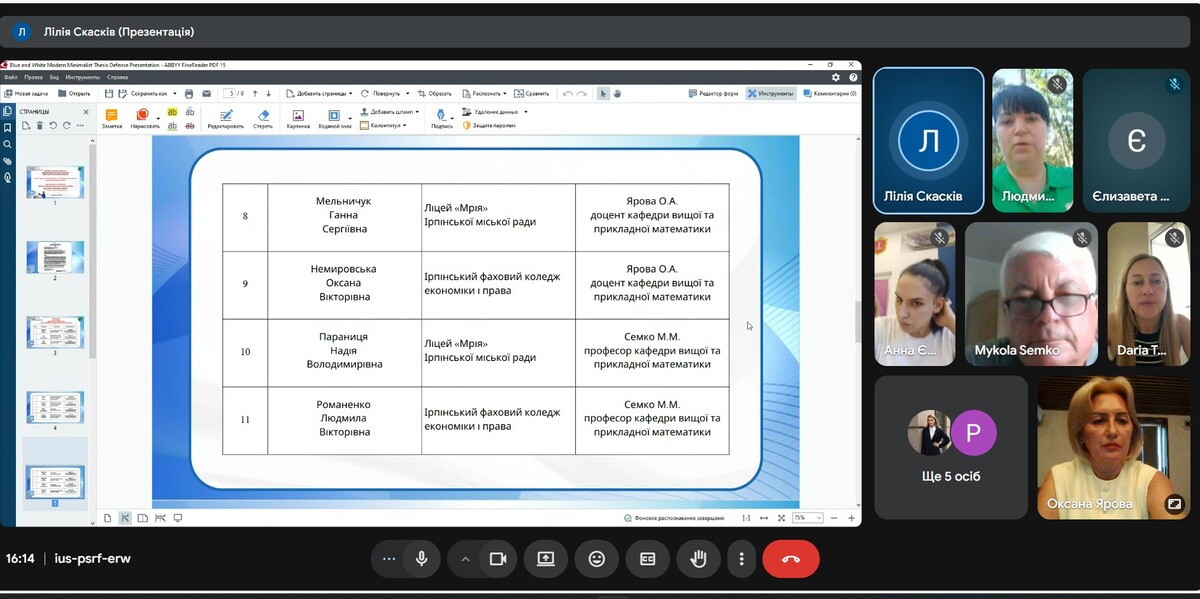Send a reaction with the emoji button
Screen dimensions: 1200x599
pyautogui.click(x=597, y=559)
